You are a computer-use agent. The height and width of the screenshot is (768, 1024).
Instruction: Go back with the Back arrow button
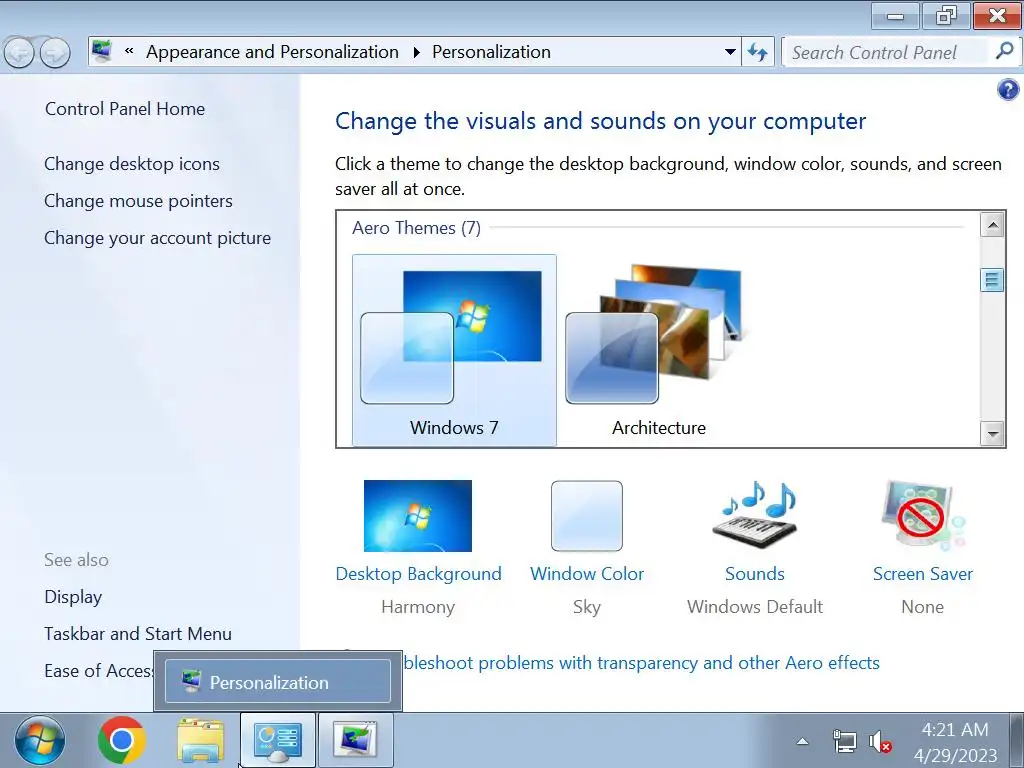coord(19,52)
